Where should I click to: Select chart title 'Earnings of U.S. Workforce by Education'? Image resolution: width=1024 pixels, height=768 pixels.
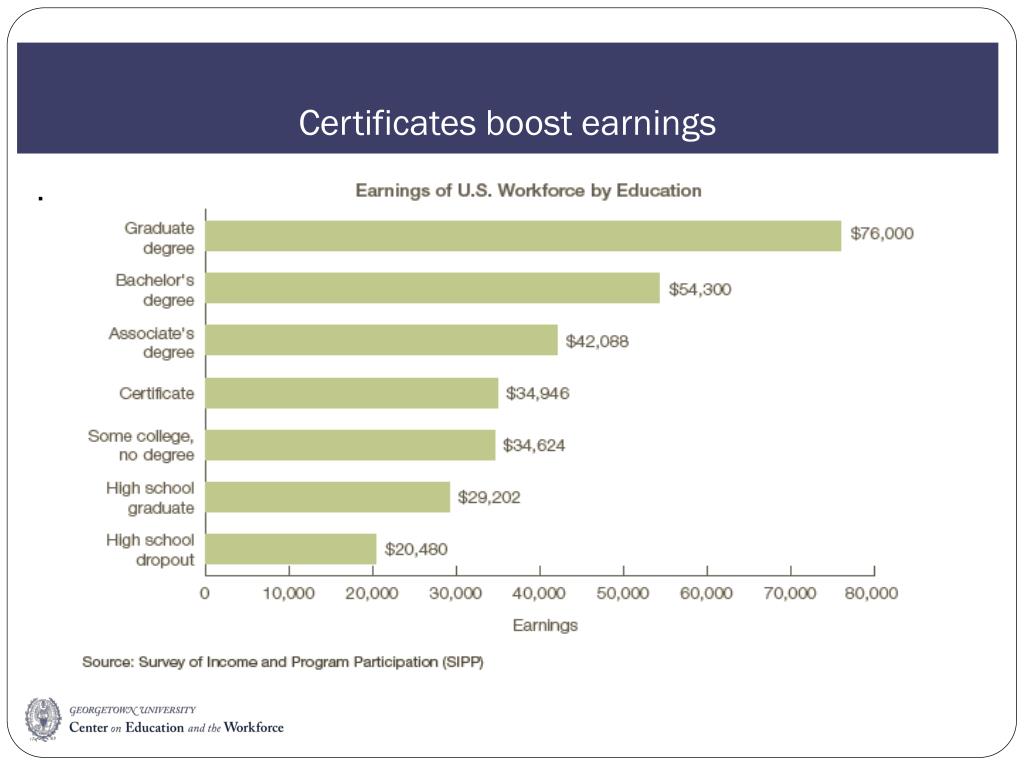(528, 191)
